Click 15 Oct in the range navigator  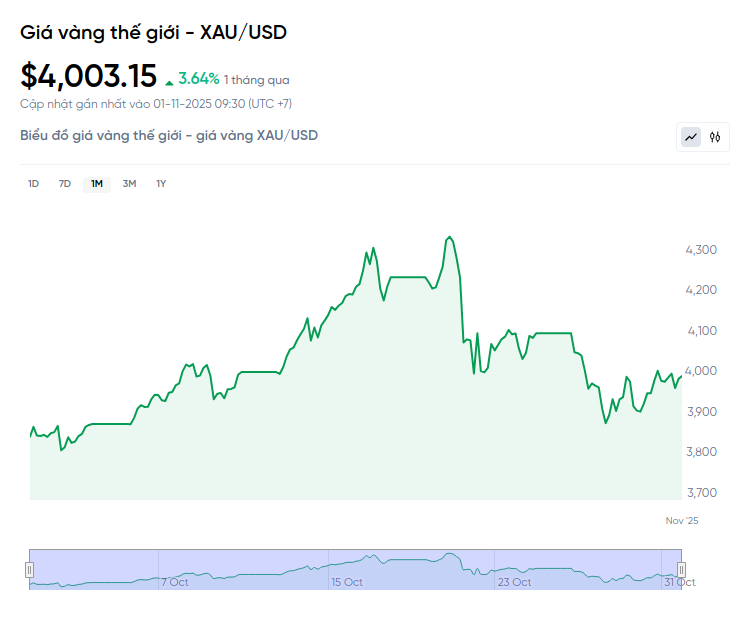346,582
